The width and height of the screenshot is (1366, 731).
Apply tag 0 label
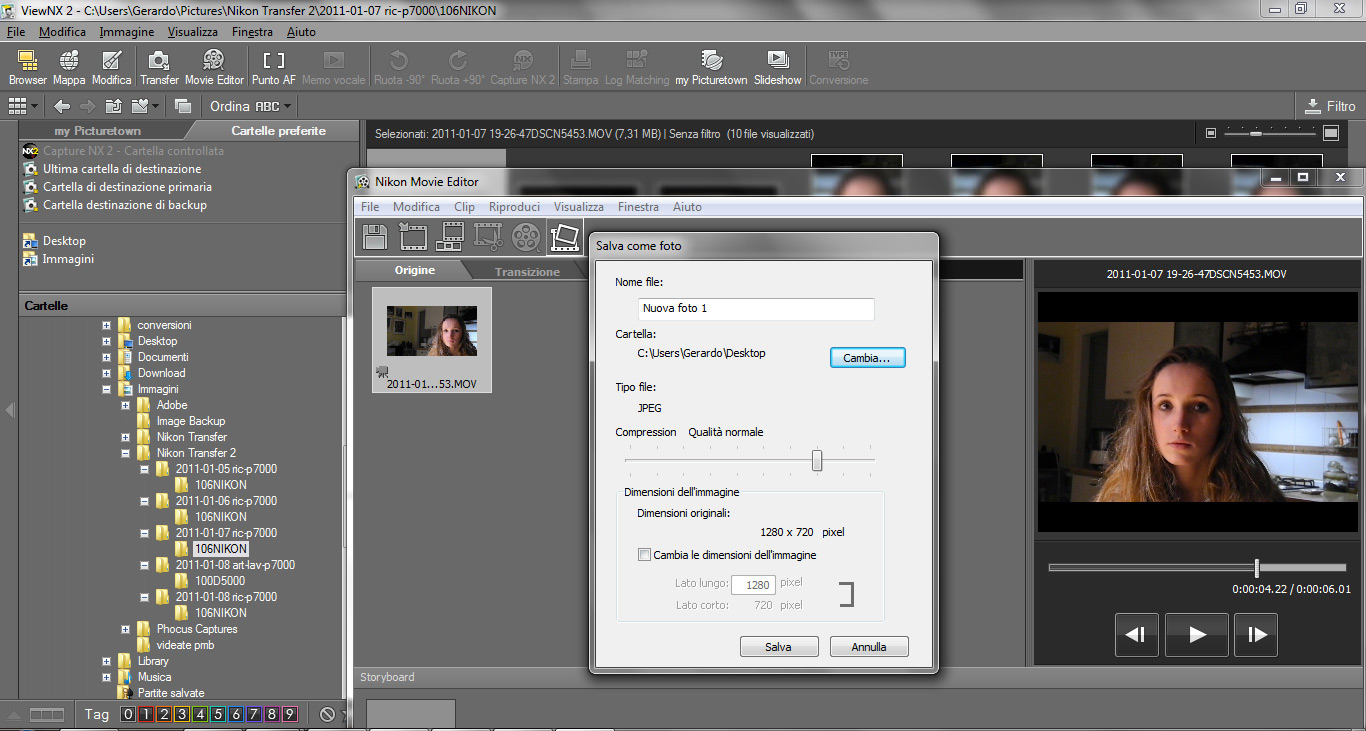coord(127,714)
